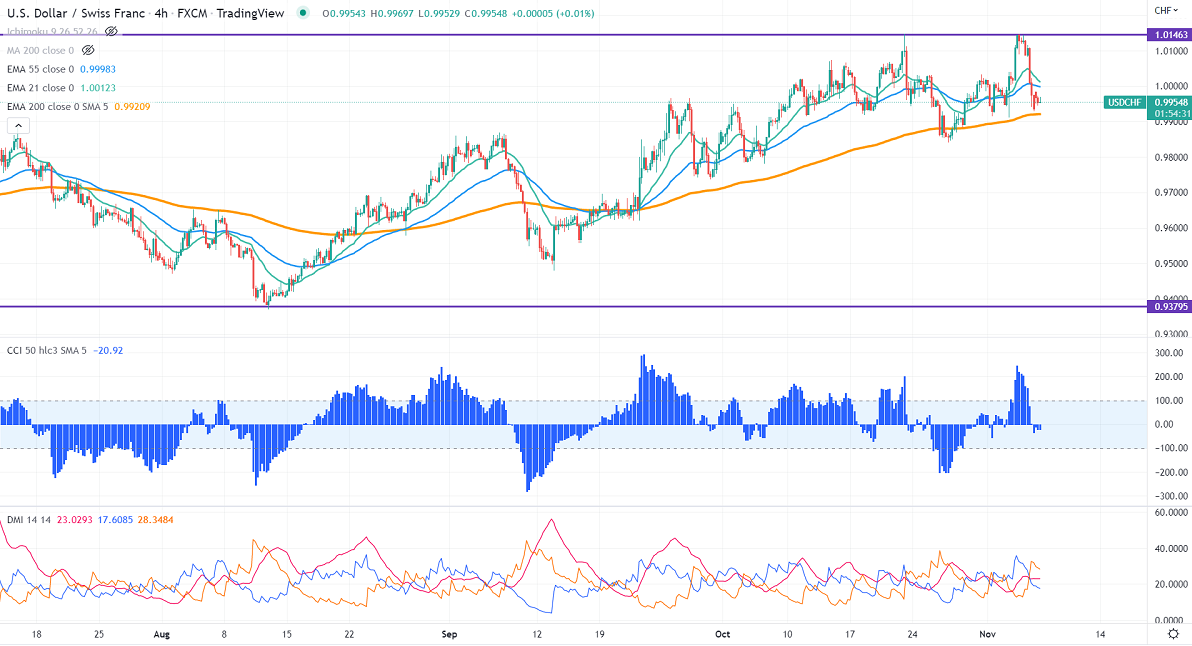Click the green market status dot

point(303,13)
